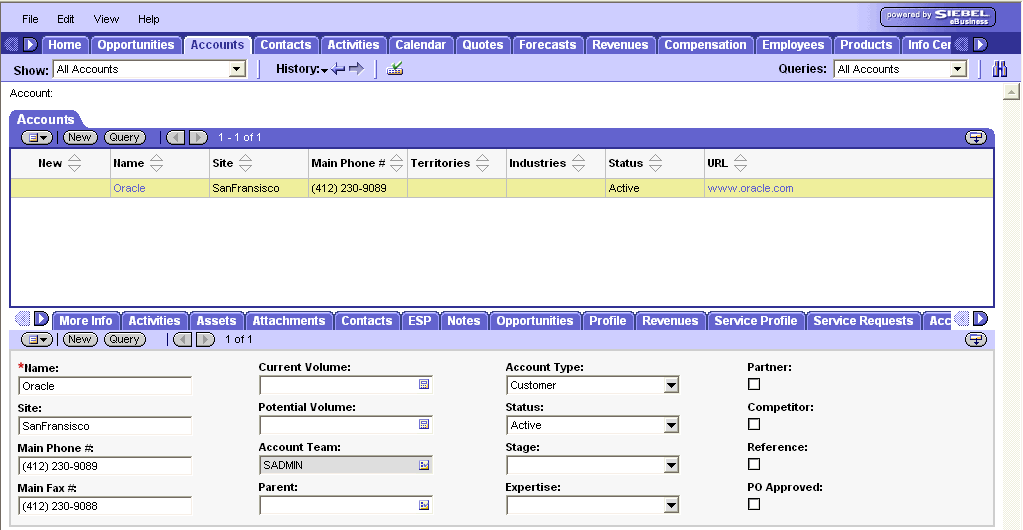Check the Competitor checkbox
This screenshot has height=530, width=1023.
click(x=754, y=424)
